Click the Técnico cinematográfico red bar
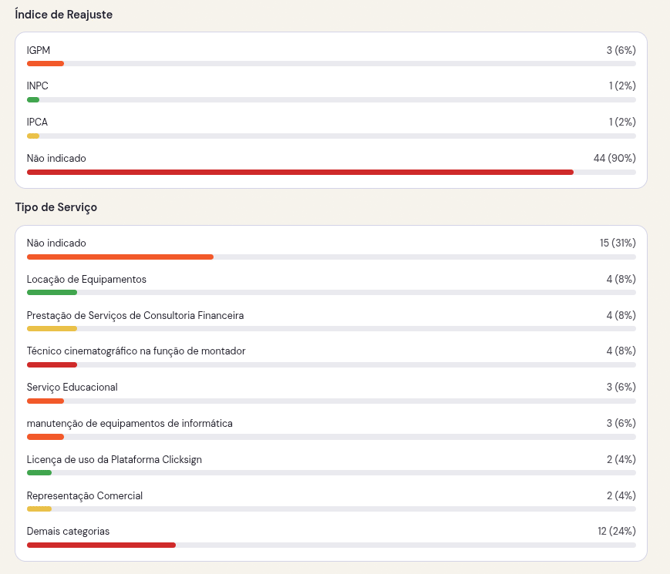Viewport: 670px width, 574px height. [52, 365]
